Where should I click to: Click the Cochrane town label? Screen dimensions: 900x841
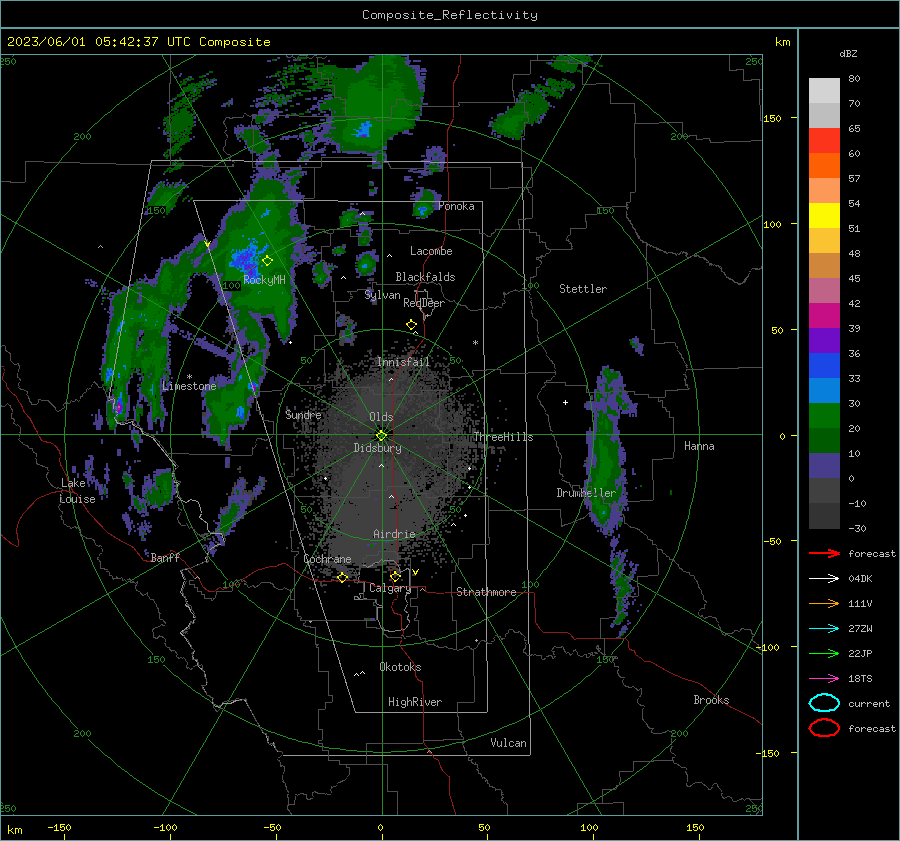tap(327, 559)
